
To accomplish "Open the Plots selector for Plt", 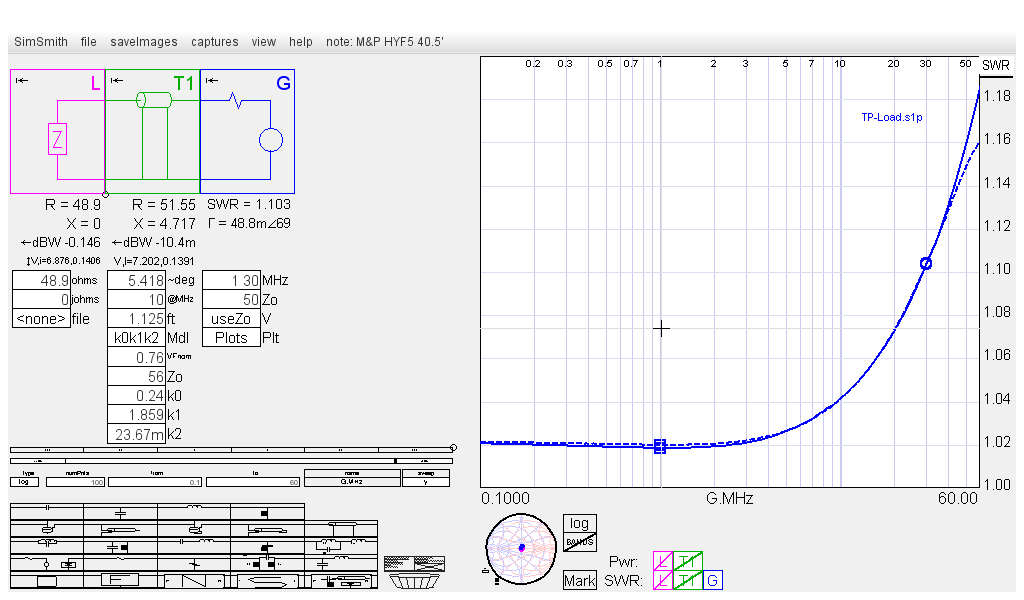I will pyautogui.click(x=231, y=338).
